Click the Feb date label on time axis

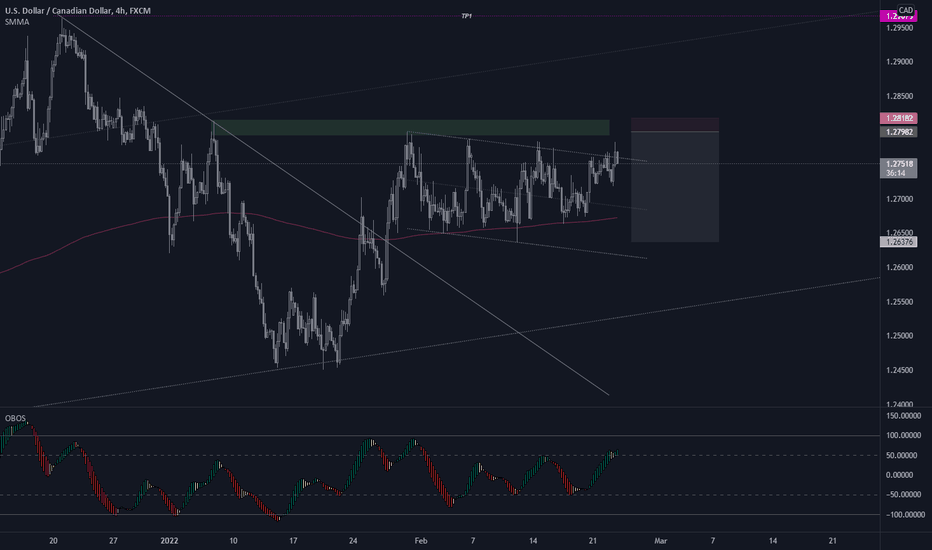tap(421, 541)
